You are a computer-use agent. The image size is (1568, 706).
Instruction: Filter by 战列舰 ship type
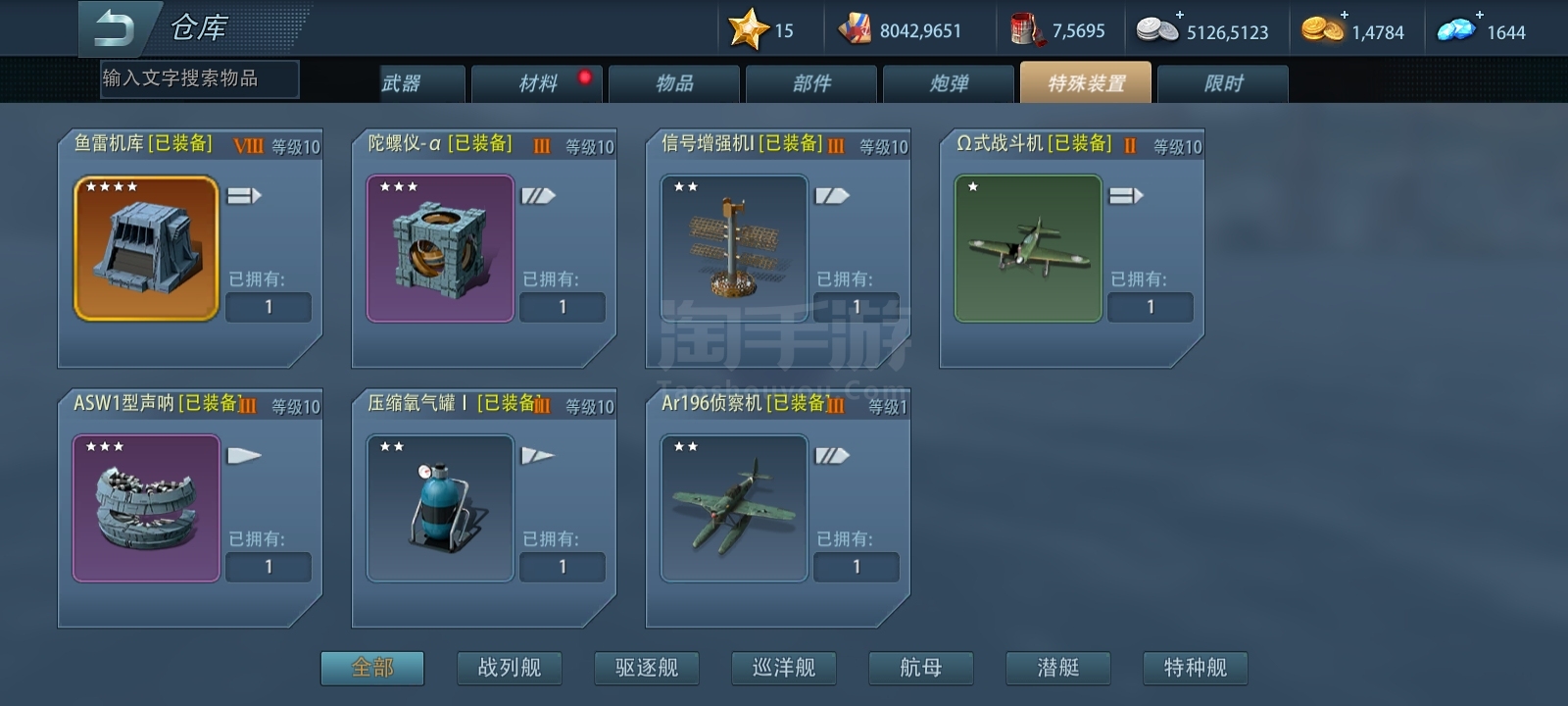click(x=510, y=668)
